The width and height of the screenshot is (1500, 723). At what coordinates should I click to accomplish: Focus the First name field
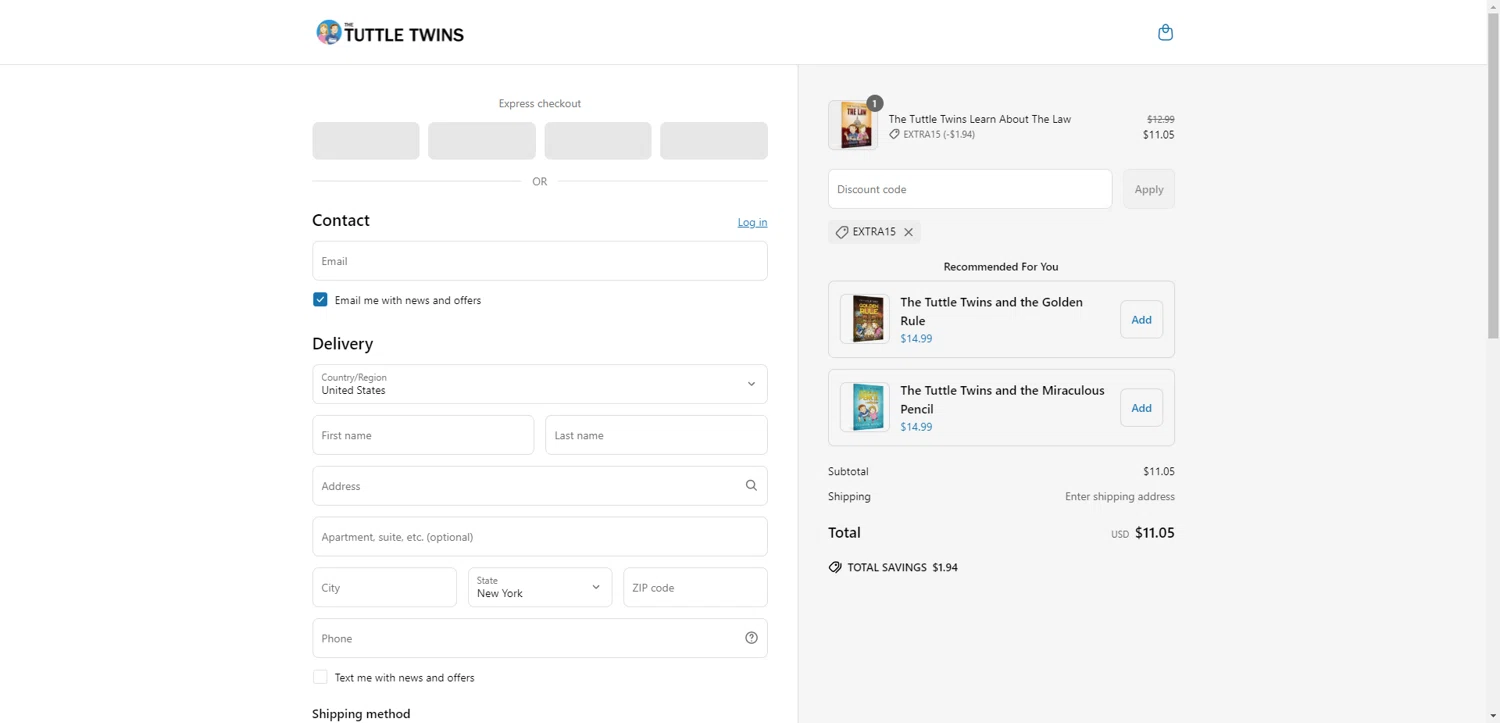423,435
